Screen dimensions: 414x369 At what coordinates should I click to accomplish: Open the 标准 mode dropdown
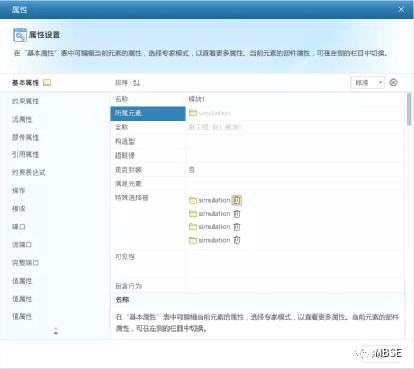coord(367,82)
